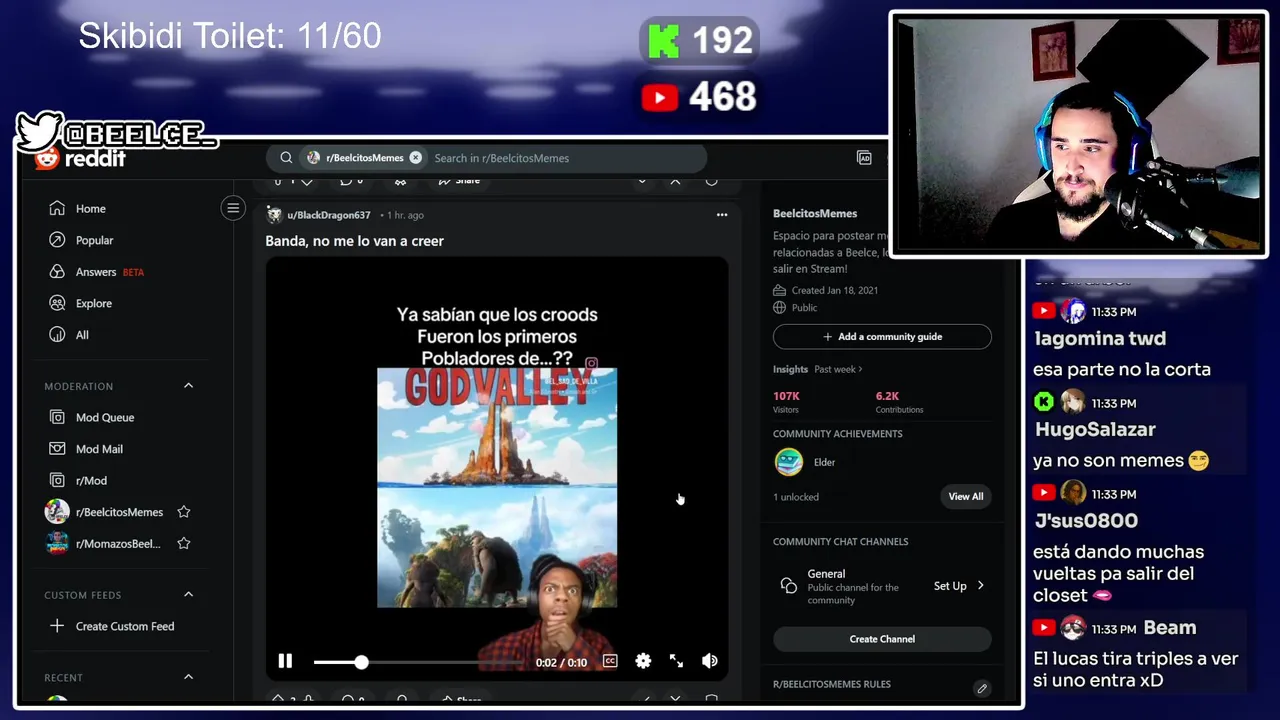Screen dimensions: 1280x720
Task: Click the search magnifier icon
Action: (x=286, y=158)
